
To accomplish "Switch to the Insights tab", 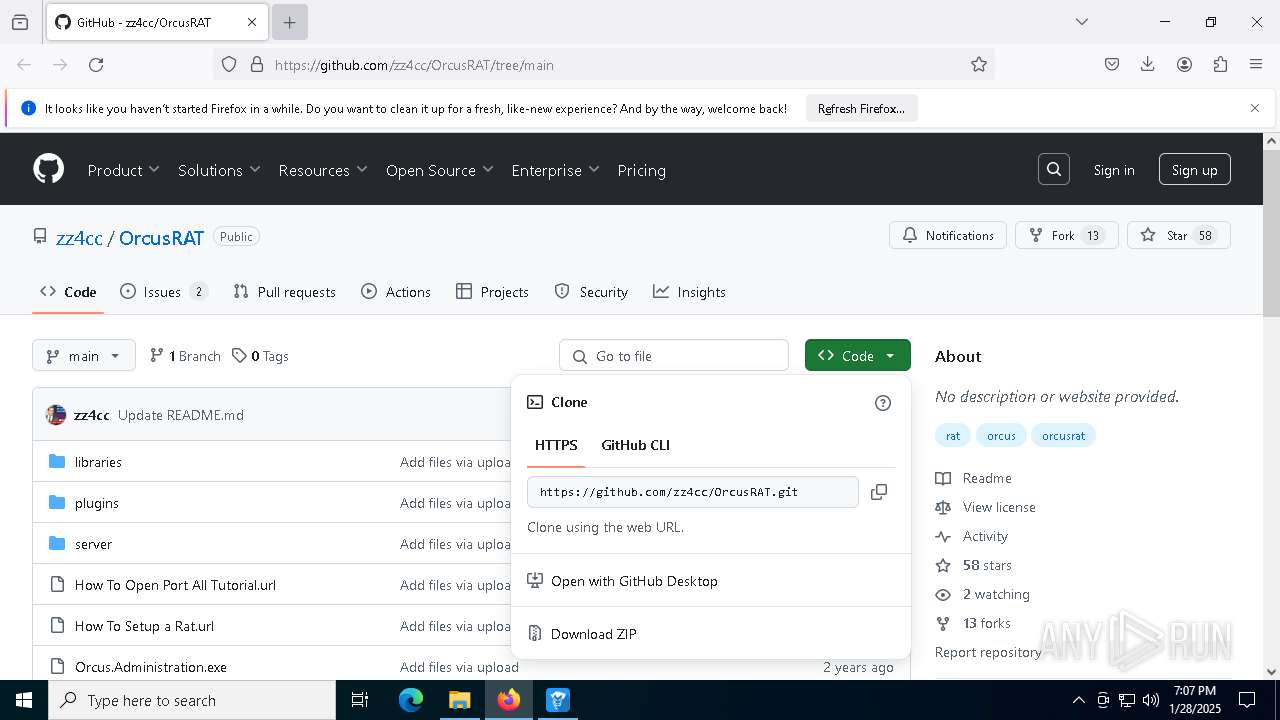I will [x=689, y=292].
